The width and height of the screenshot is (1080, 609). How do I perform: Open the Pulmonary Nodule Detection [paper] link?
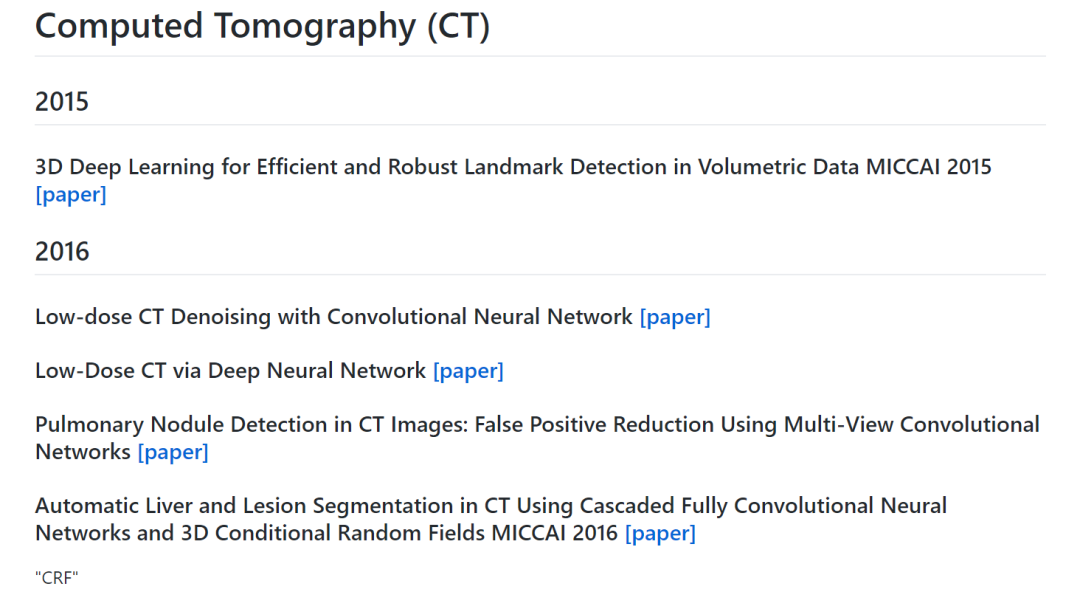(x=173, y=452)
